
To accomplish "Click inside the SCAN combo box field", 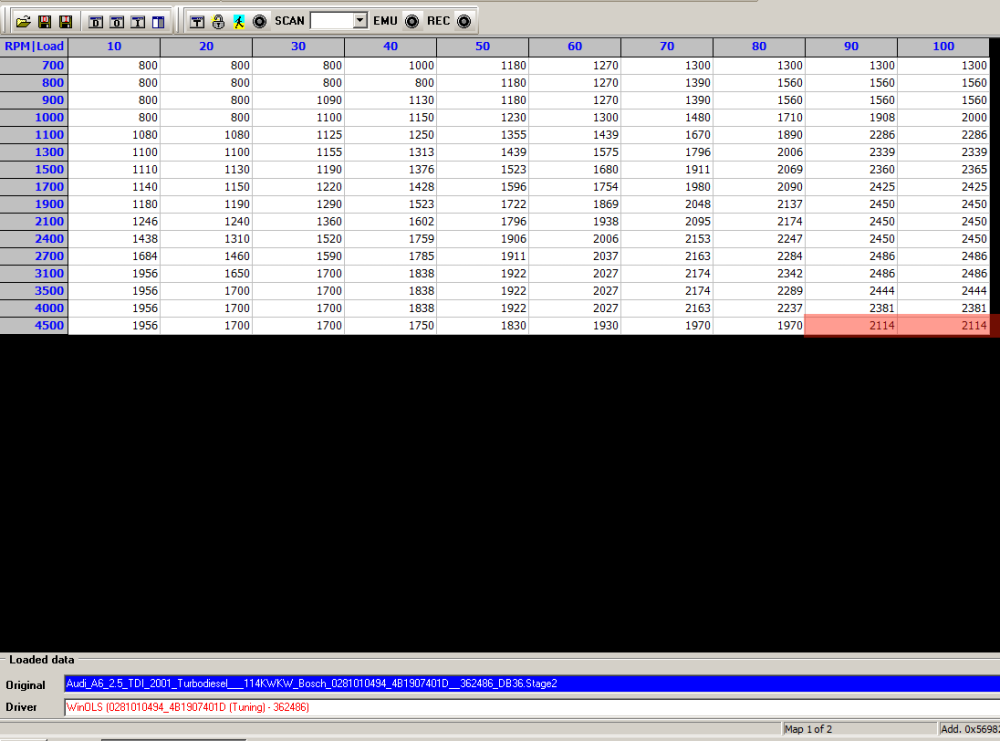I will coord(332,20).
